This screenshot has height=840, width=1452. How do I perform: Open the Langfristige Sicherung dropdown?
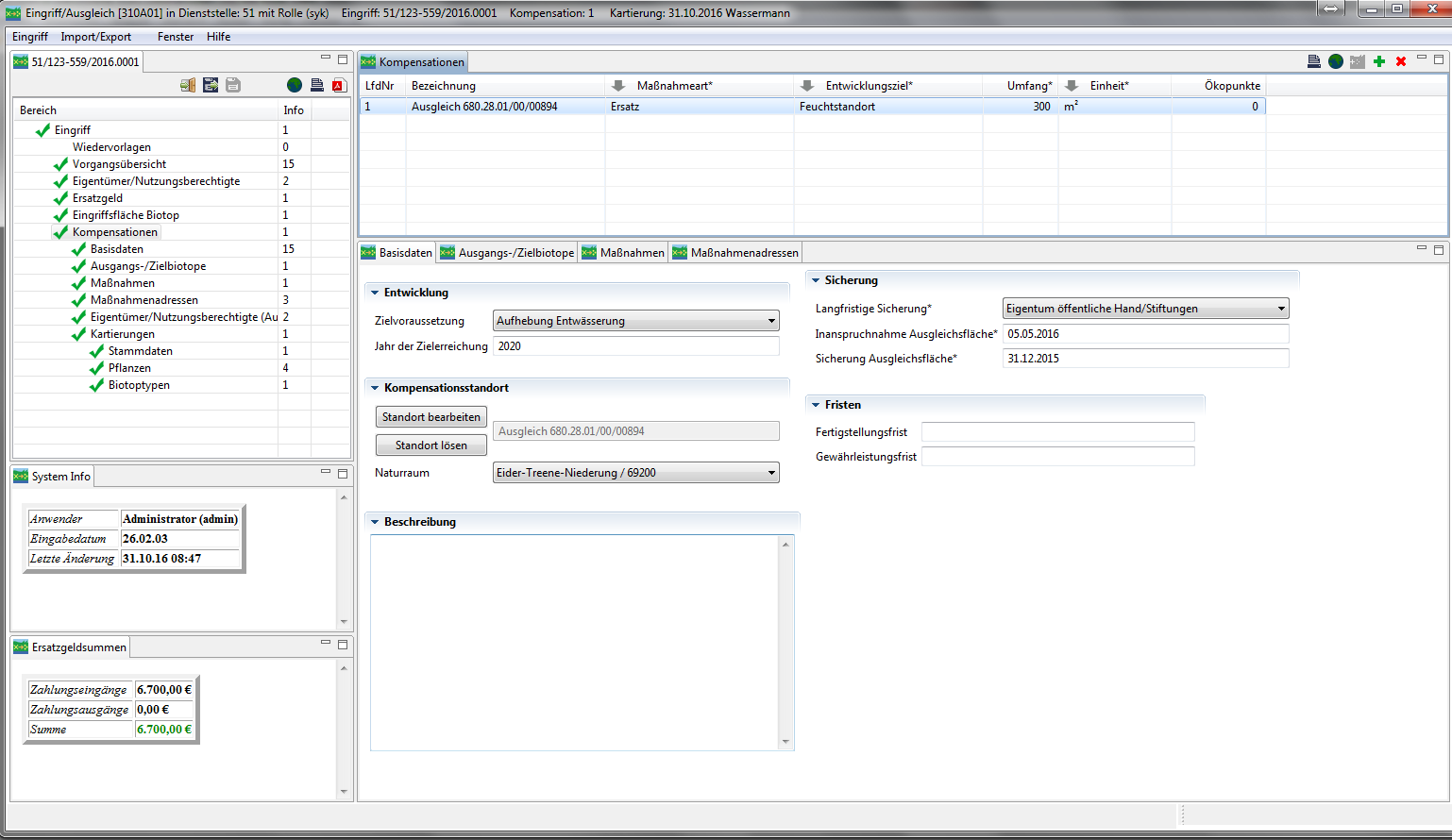click(1281, 309)
